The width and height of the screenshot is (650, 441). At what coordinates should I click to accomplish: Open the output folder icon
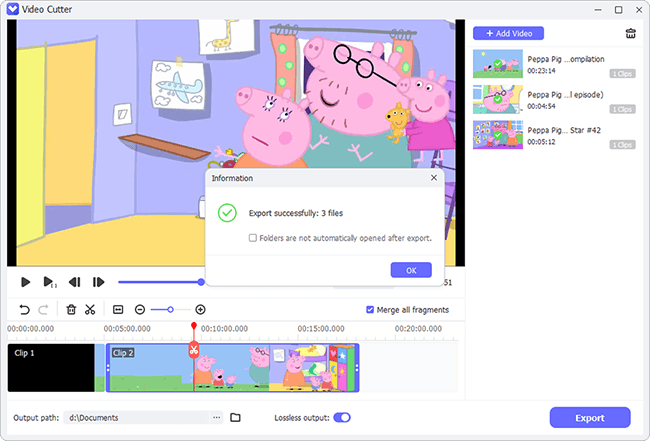235,417
